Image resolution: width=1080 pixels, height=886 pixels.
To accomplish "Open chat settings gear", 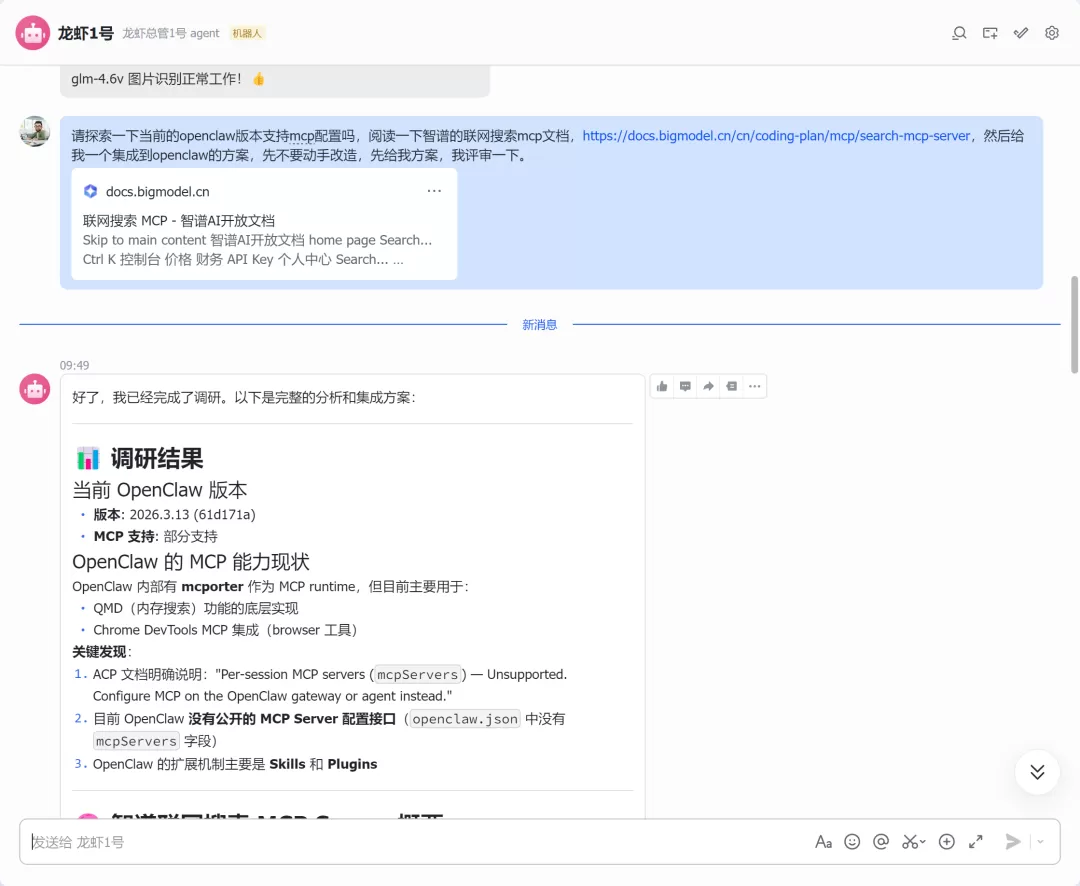I will click(1052, 33).
